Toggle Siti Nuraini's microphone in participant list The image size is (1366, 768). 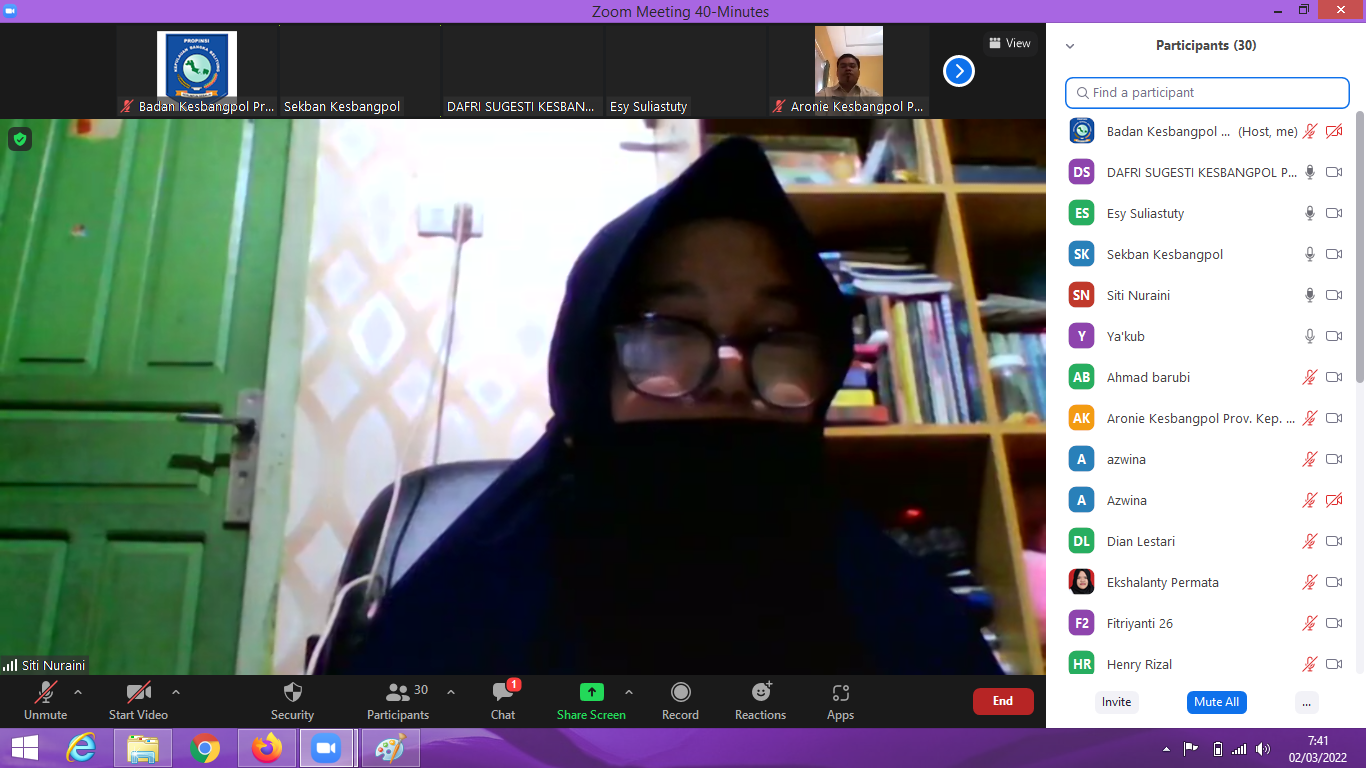point(1309,295)
